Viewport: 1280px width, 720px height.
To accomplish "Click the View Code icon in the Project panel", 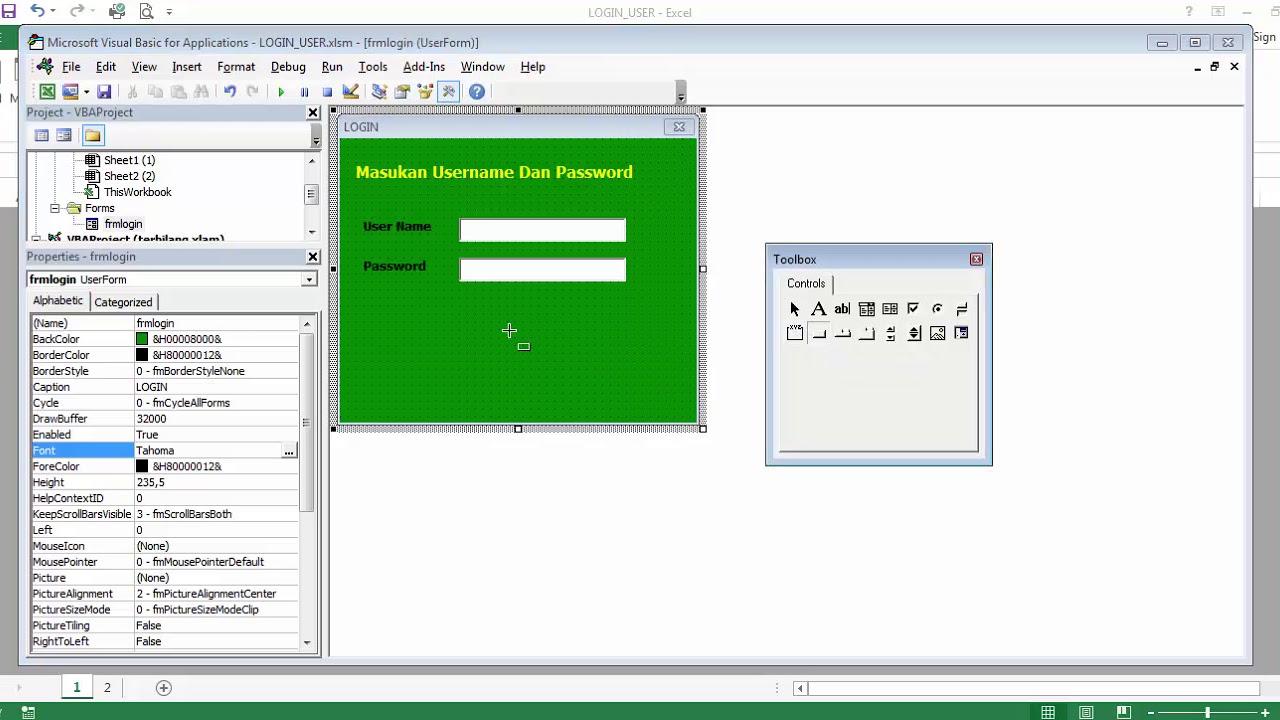I will (41, 136).
